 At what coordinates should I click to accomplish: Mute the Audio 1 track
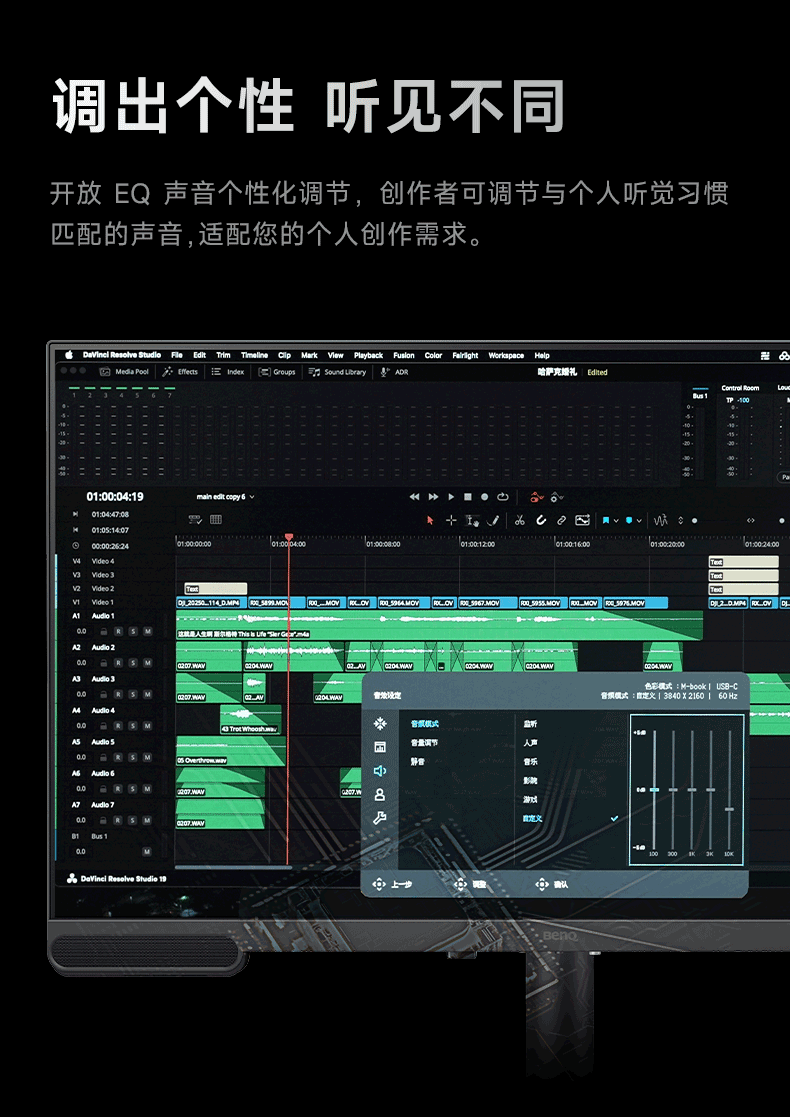pyautogui.click(x=147, y=631)
